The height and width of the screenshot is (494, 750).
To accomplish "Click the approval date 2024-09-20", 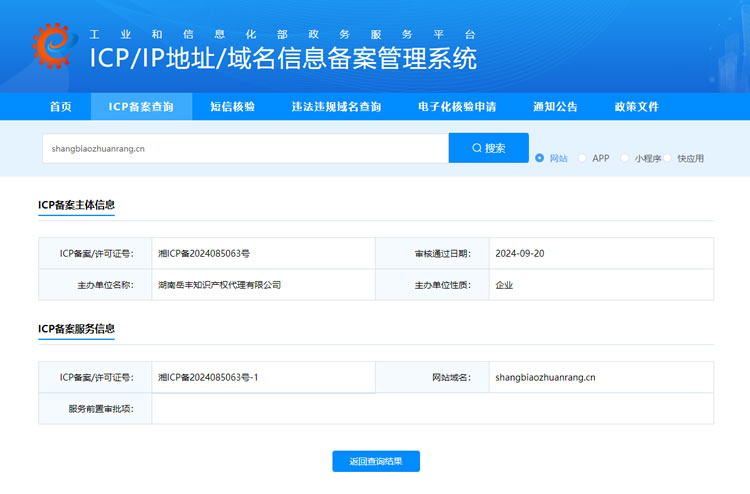I will point(520,253).
